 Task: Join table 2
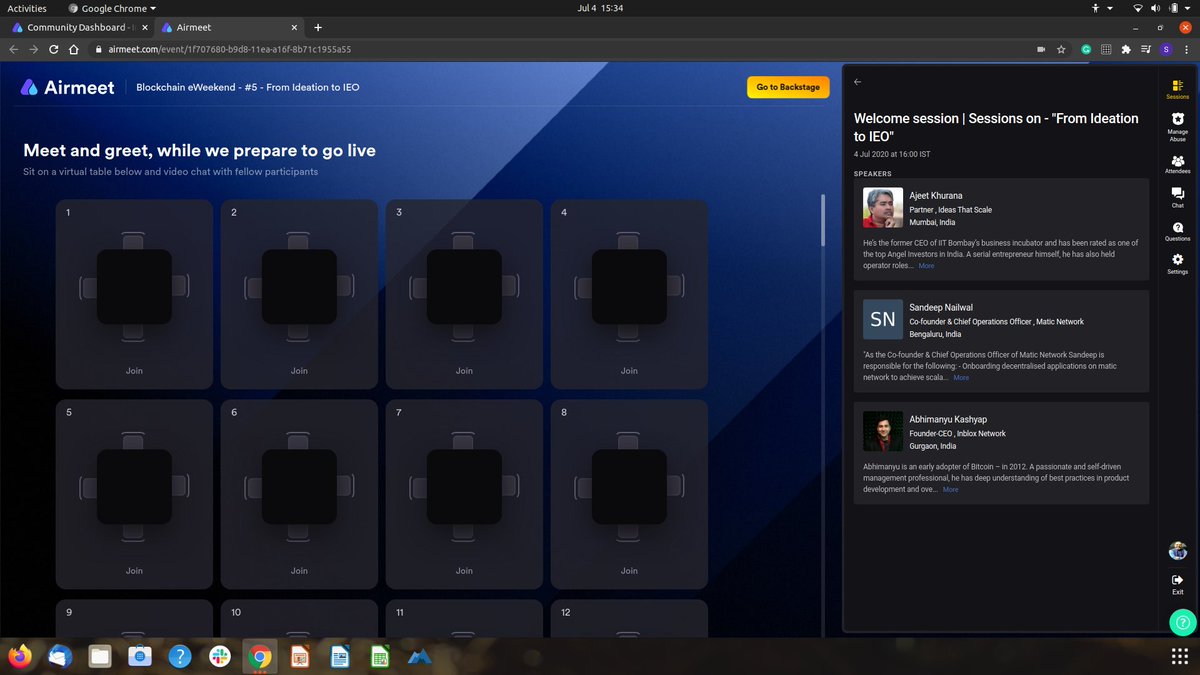coord(299,370)
